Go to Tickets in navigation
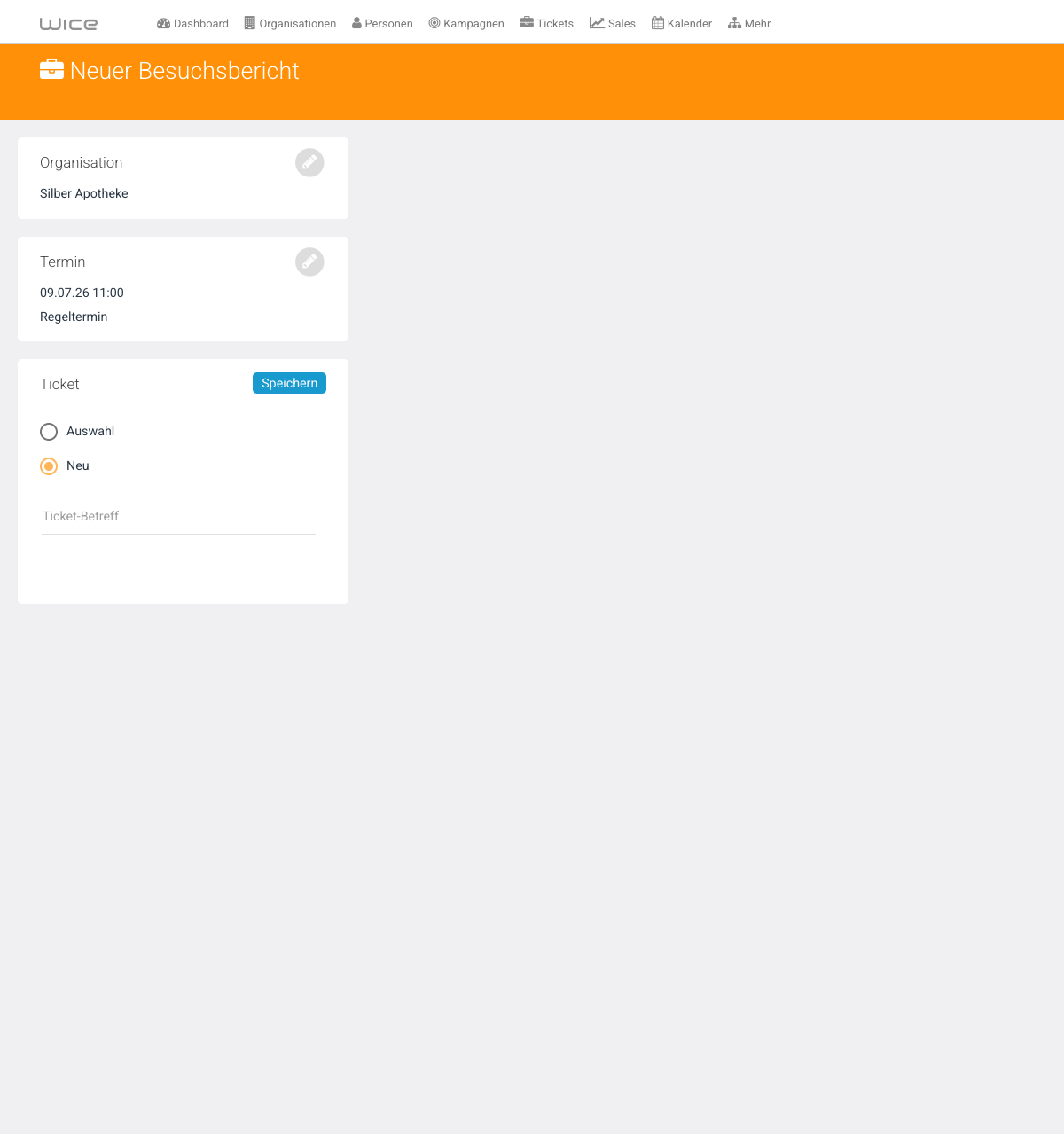Image resolution: width=1064 pixels, height=1134 pixels. [546, 24]
